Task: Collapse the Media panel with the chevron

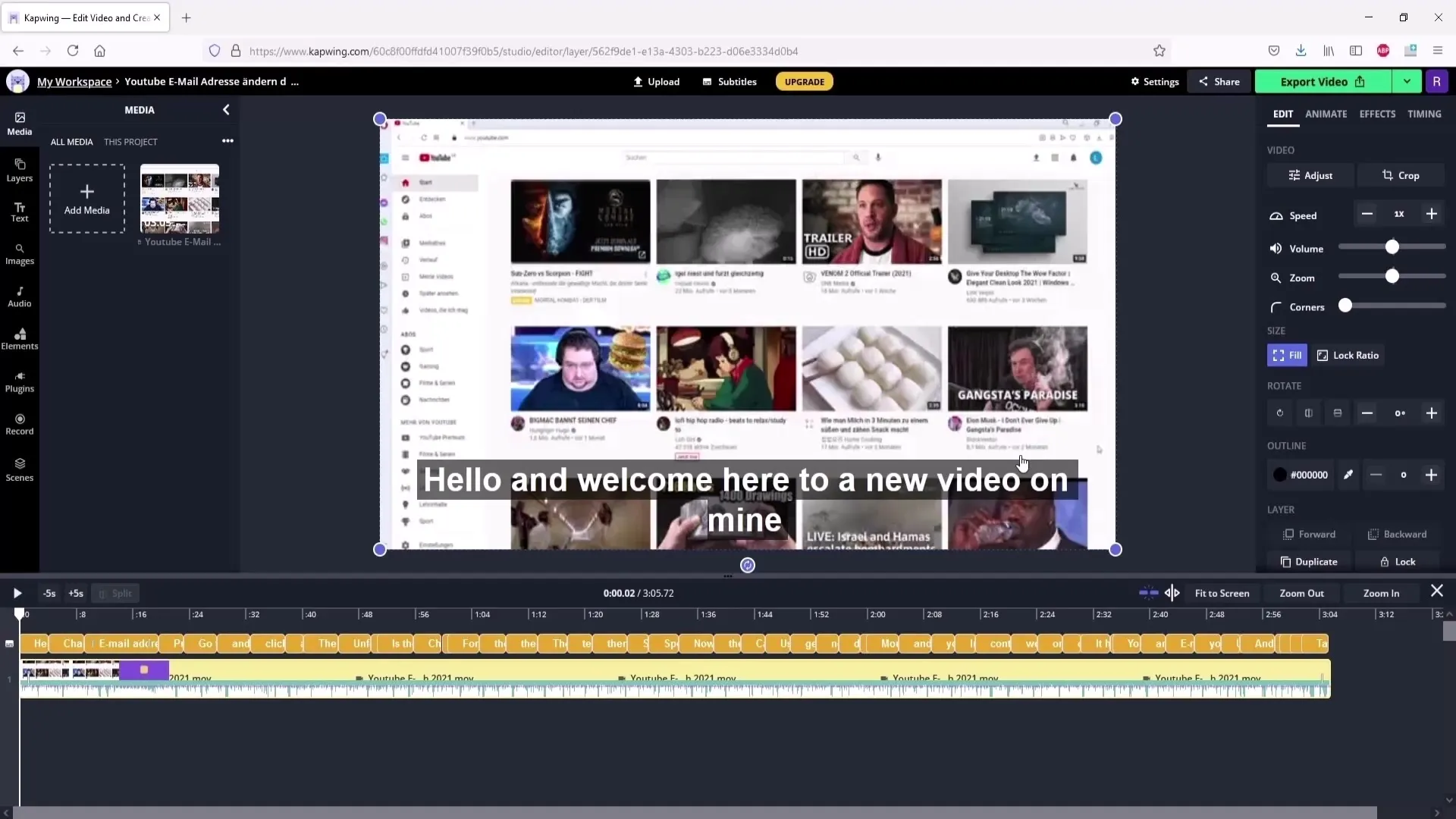Action: tap(226, 110)
